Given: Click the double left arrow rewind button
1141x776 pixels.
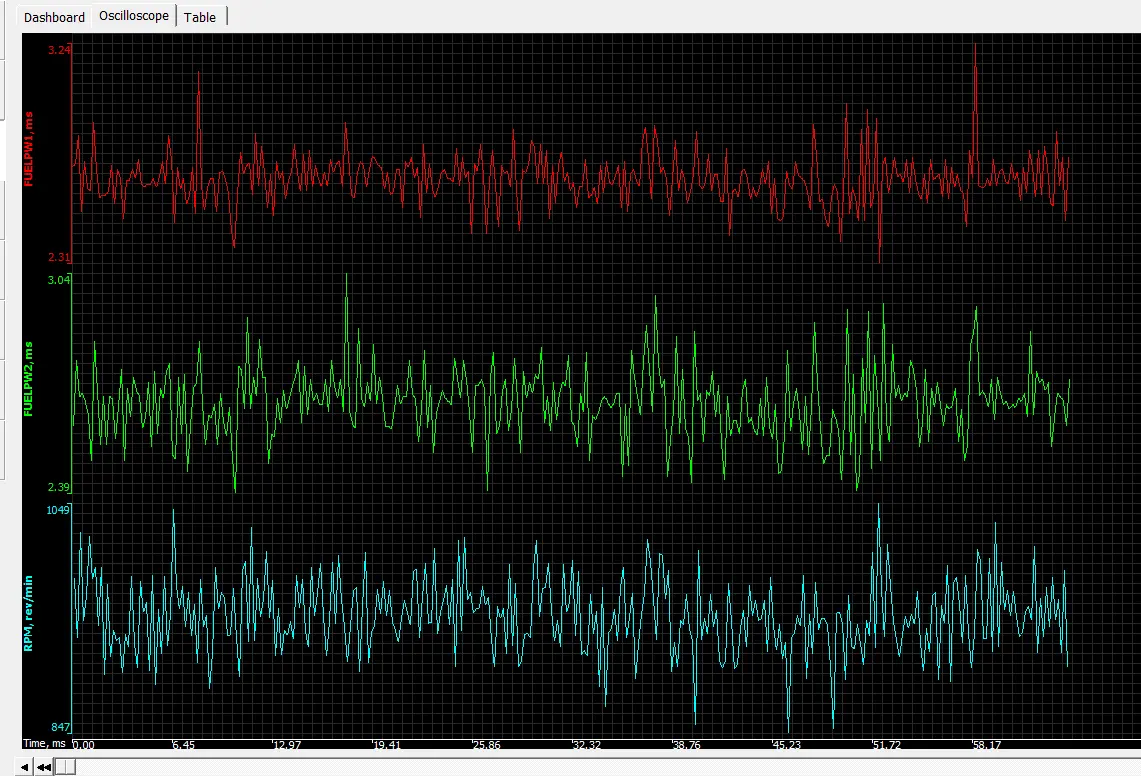Looking at the screenshot, I should 44,767.
